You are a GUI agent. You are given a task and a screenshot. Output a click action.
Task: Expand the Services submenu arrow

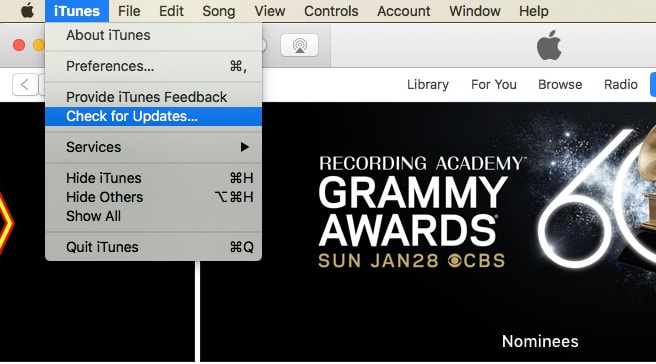[x=245, y=147]
